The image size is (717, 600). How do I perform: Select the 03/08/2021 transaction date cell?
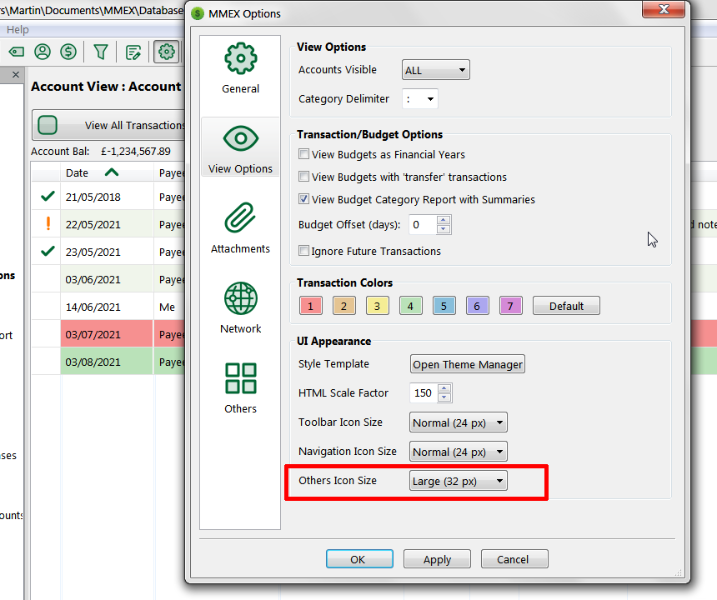[x=107, y=362]
